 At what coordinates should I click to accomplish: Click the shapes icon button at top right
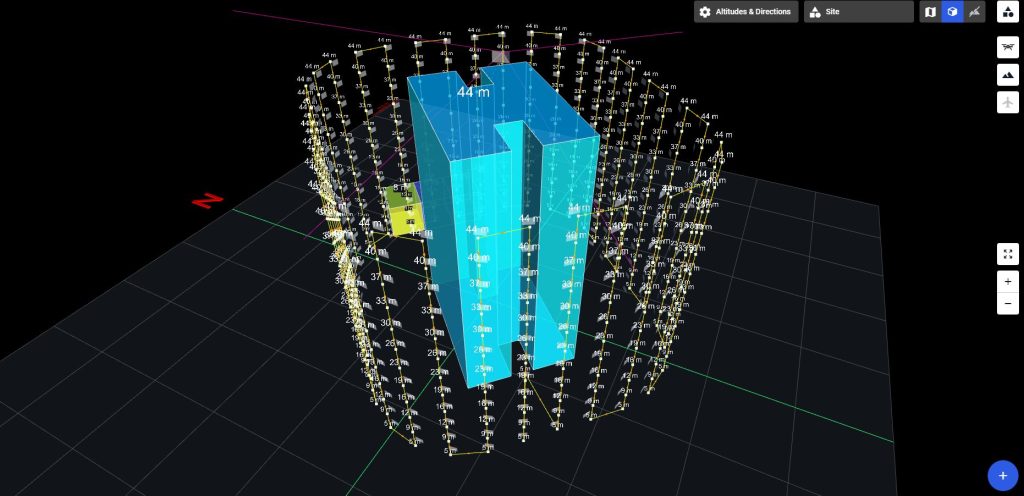coord(1008,12)
